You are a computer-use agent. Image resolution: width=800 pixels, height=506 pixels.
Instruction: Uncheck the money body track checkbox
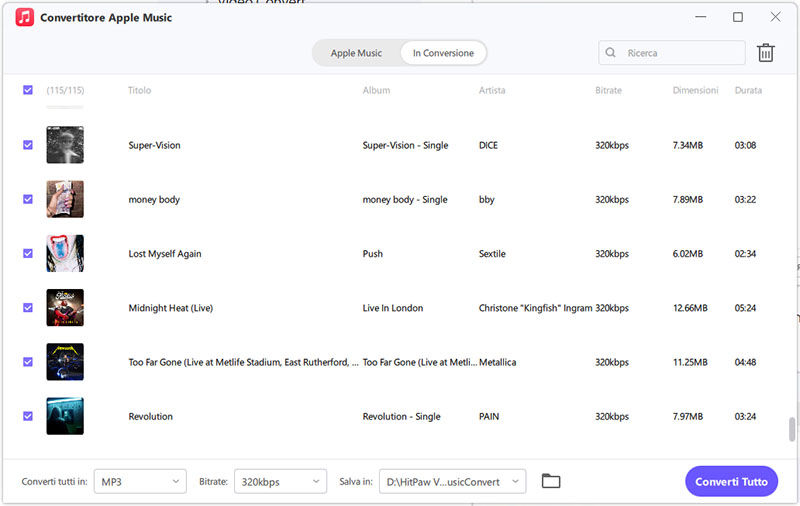tap(28, 199)
